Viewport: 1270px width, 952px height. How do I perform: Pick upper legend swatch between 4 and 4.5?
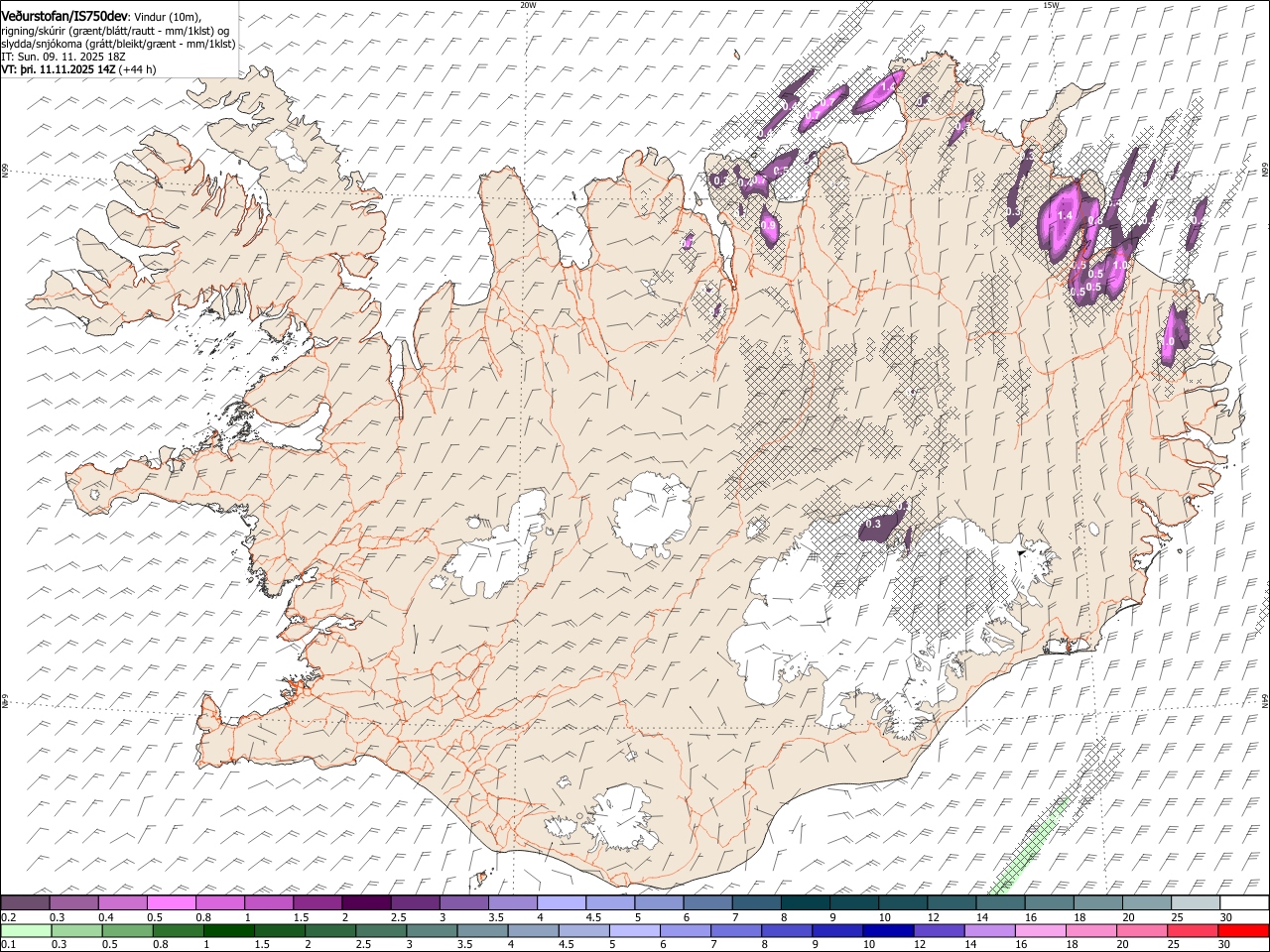pos(561,903)
